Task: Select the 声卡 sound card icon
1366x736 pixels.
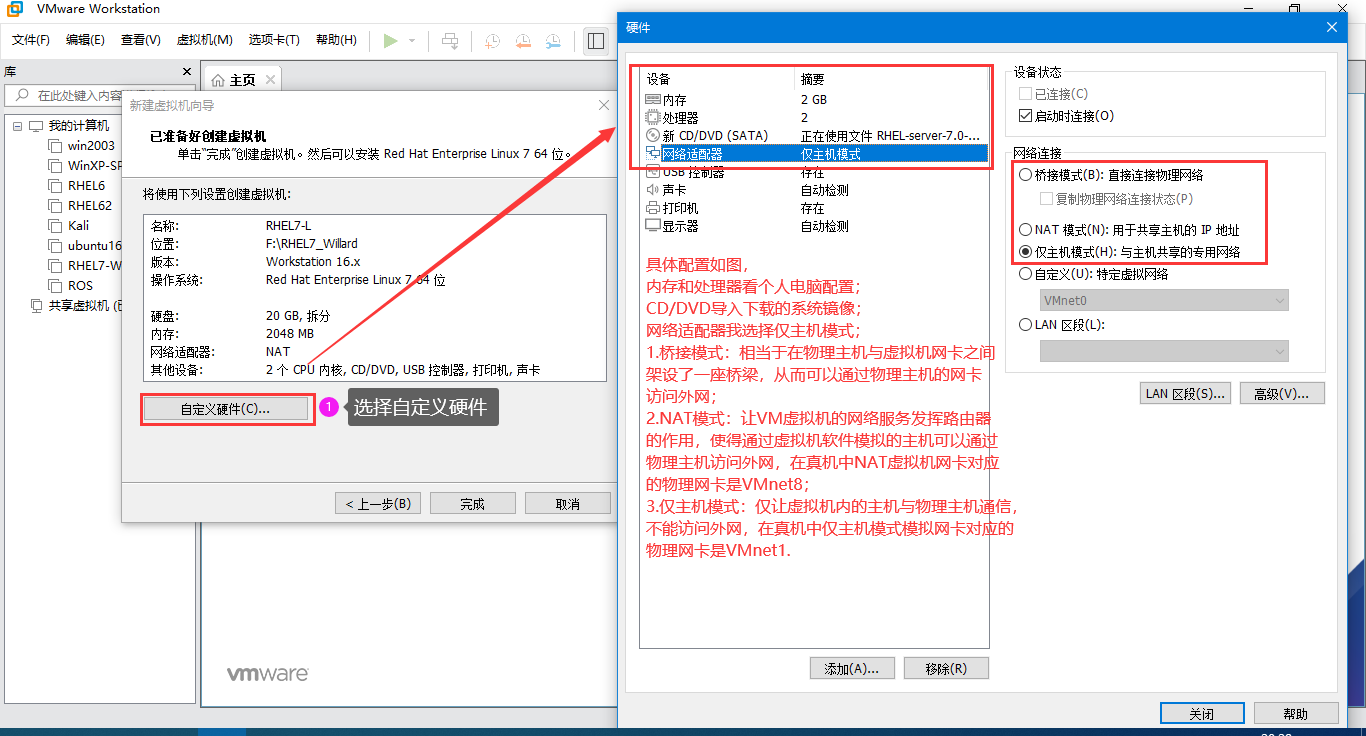Action: [653, 190]
